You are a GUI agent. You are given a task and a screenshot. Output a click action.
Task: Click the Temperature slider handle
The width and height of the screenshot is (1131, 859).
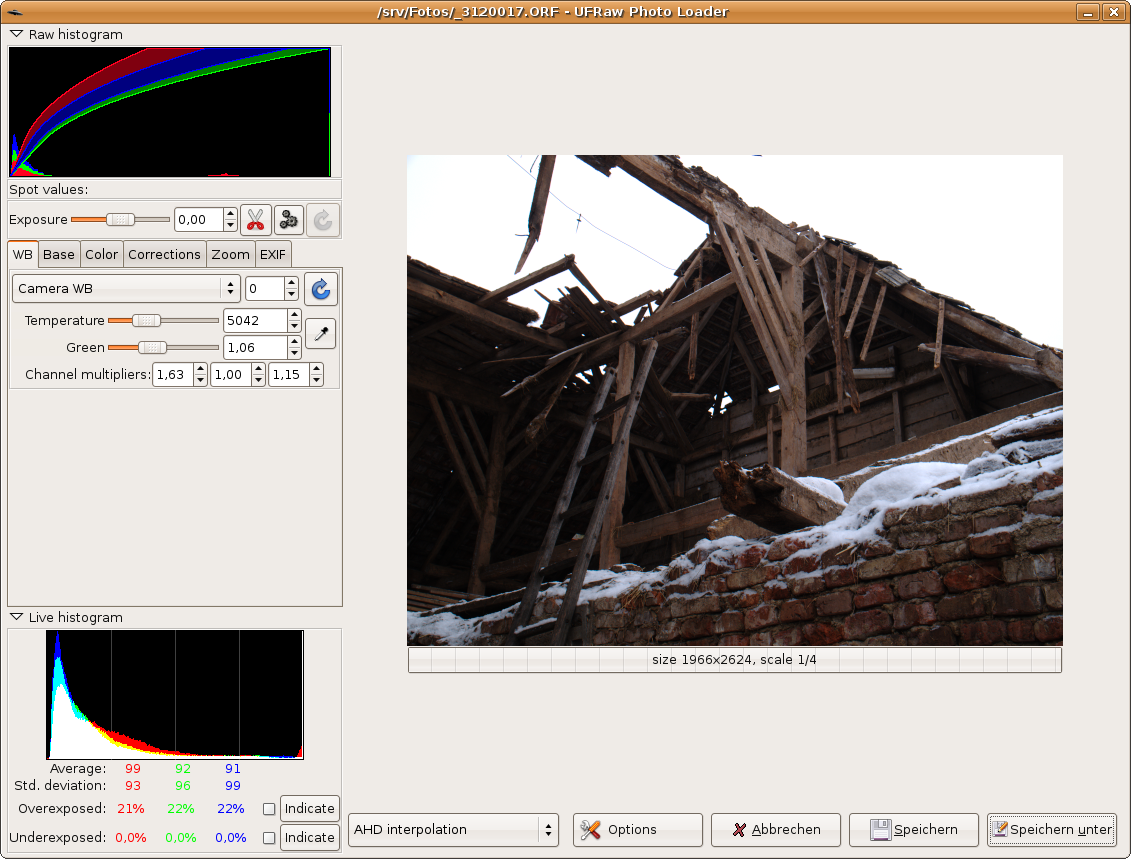(x=146, y=321)
